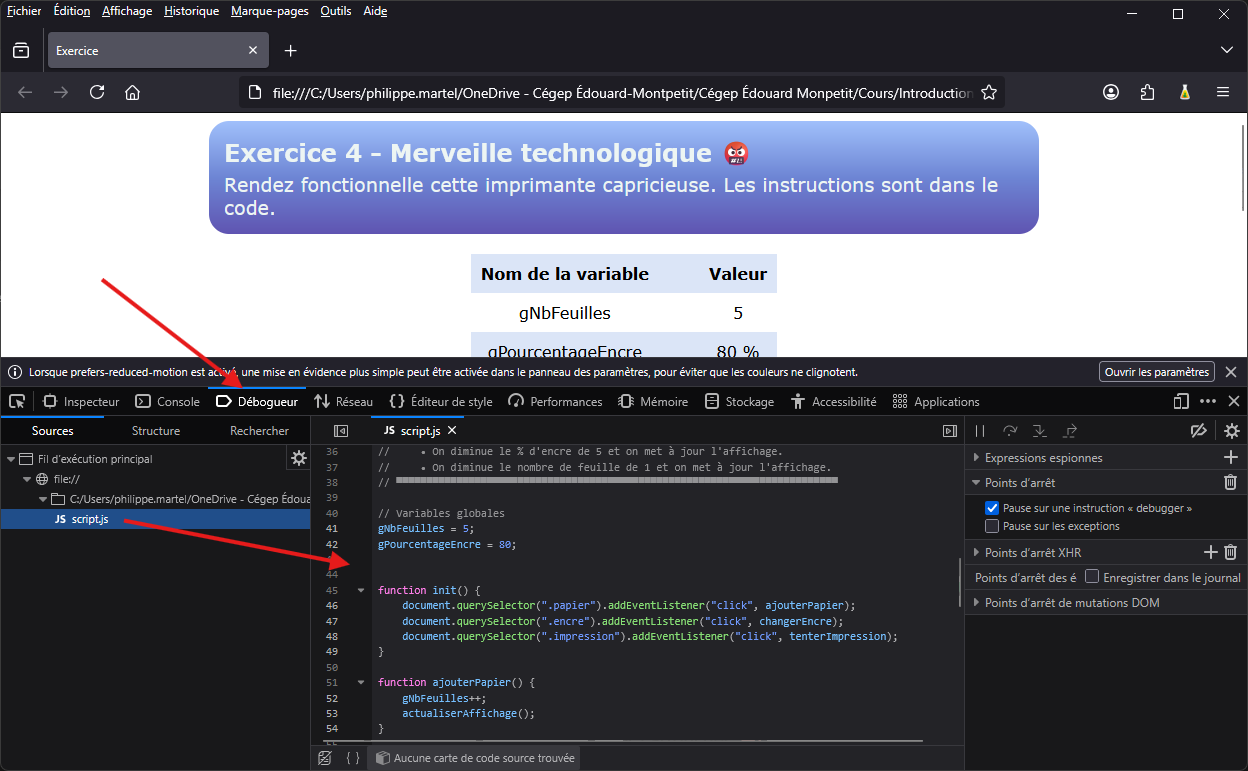The width and height of the screenshot is (1248, 771).
Task: Open debugger settings gear in right panel
Action: [1232, 431]
